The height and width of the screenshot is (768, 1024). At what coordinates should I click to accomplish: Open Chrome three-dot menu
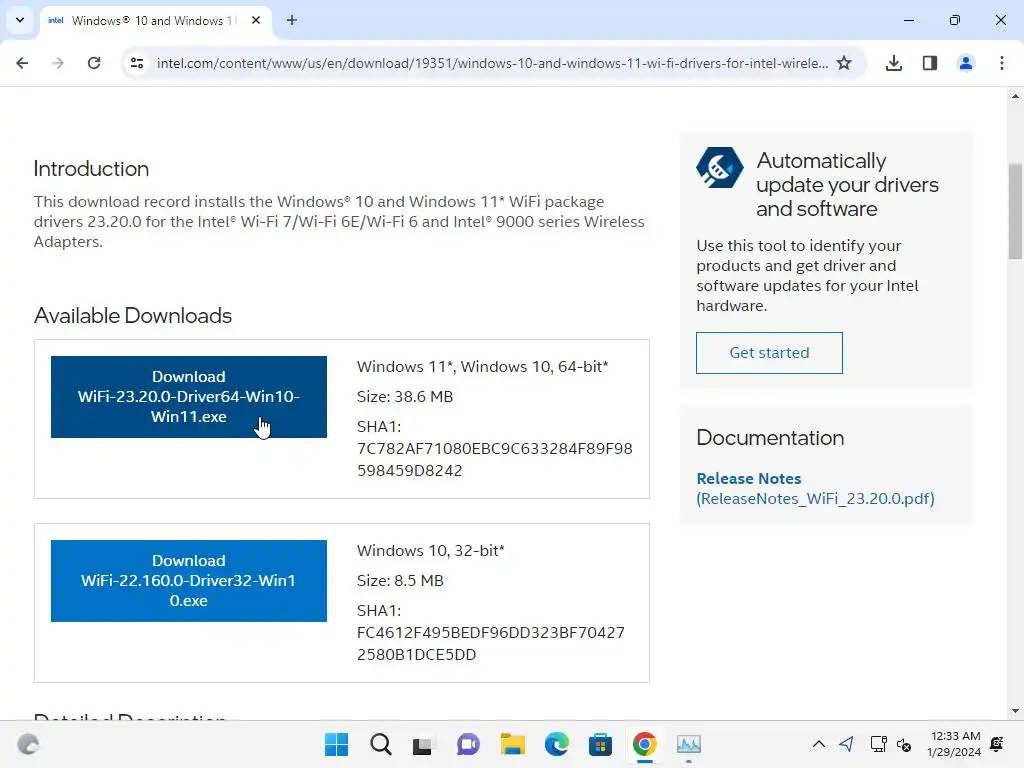[1002, 63]
